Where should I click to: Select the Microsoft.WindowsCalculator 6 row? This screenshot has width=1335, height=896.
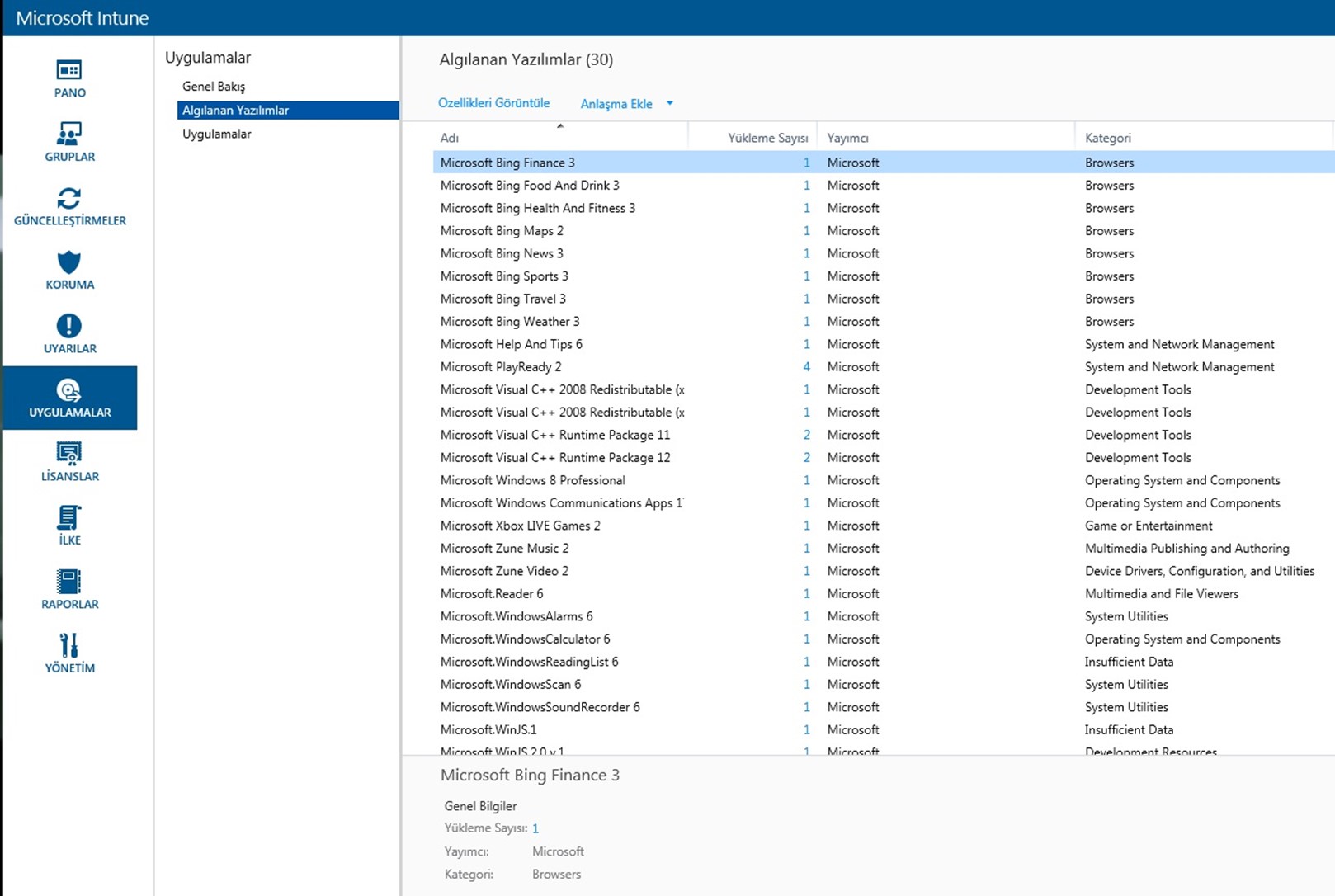click(884, 639)
